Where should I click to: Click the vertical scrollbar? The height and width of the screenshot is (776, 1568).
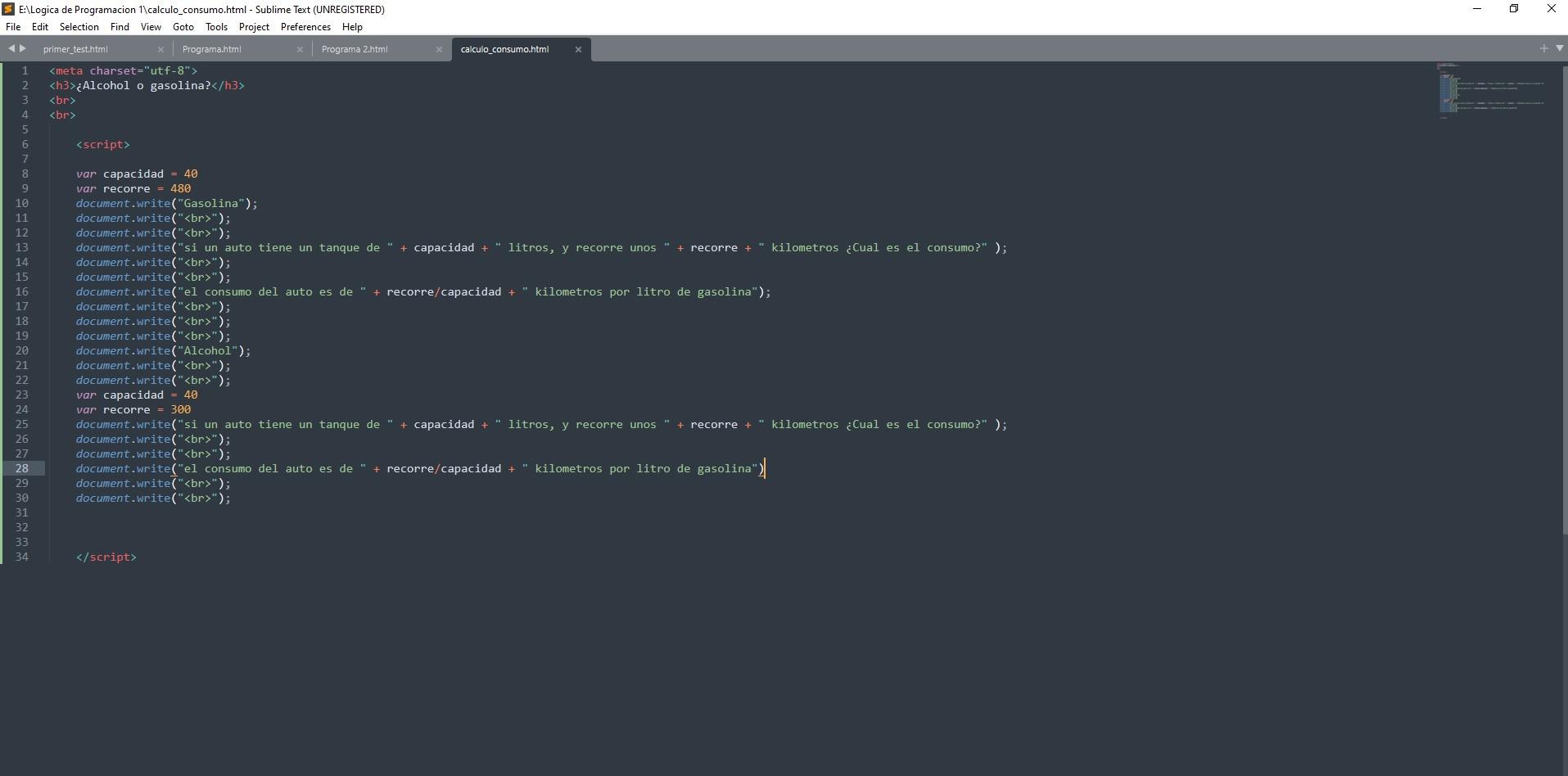point(1565,299)
